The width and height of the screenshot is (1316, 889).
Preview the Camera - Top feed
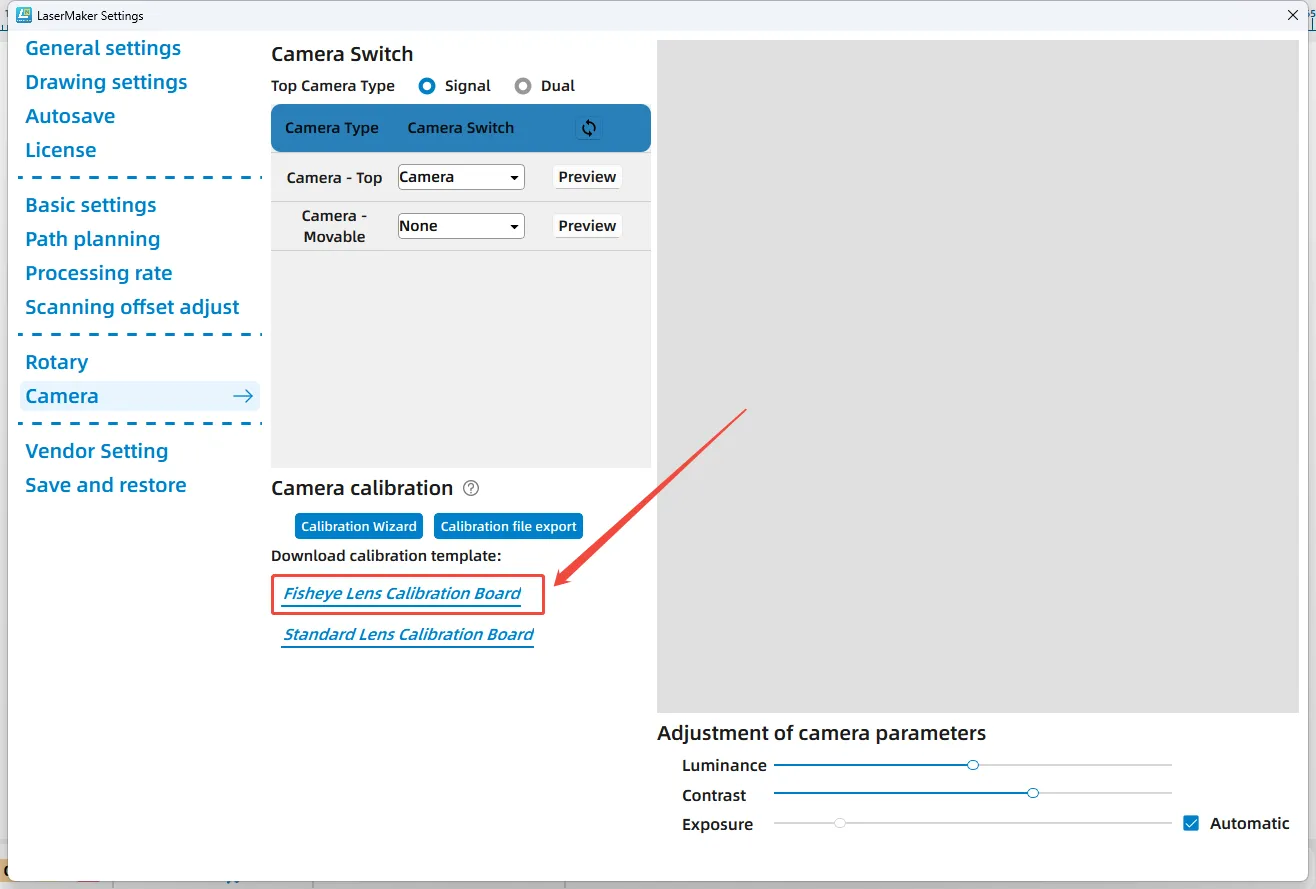click(587, 177)
